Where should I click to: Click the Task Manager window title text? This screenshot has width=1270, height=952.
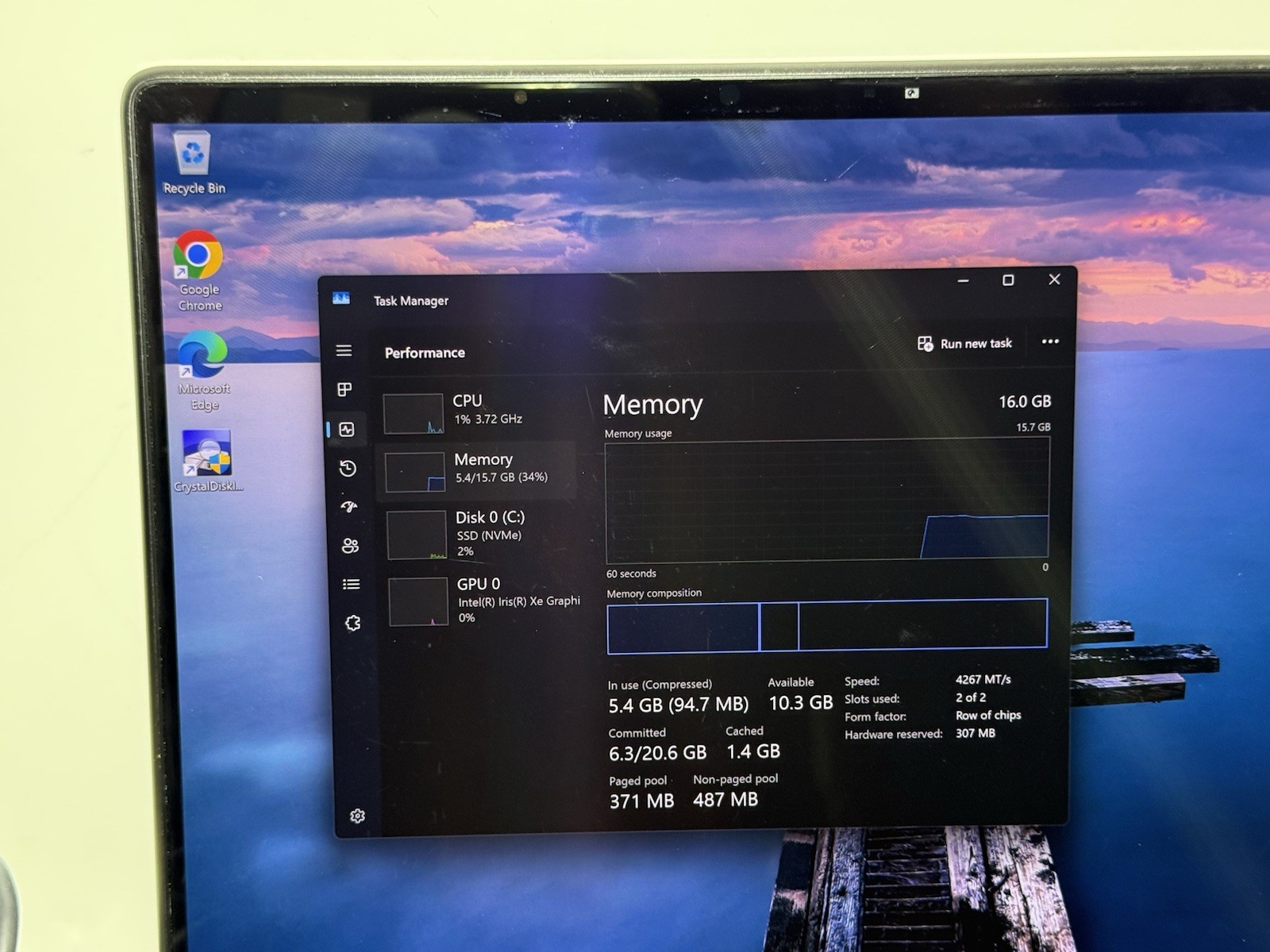pos(411,301)
